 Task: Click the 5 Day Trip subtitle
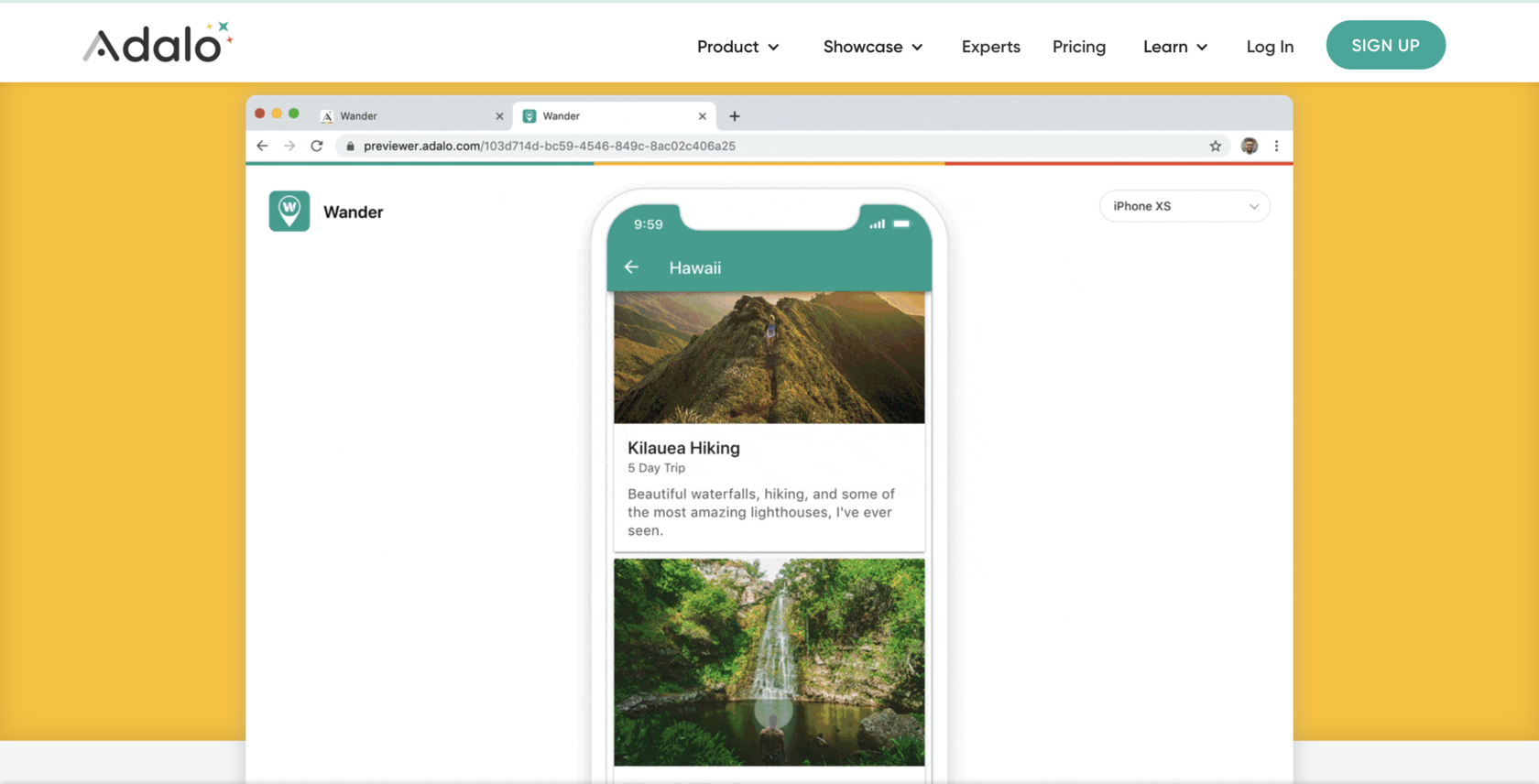click(x=656, y=468)
